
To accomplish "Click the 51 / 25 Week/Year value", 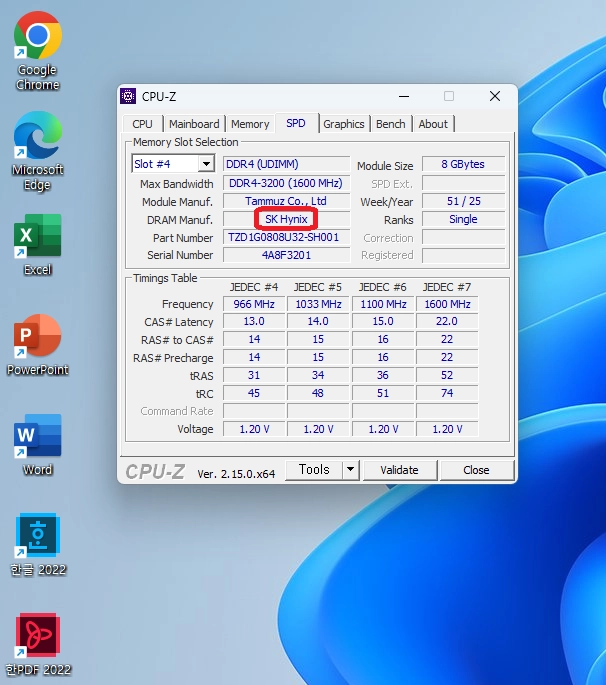I will (x=463, y=201).
